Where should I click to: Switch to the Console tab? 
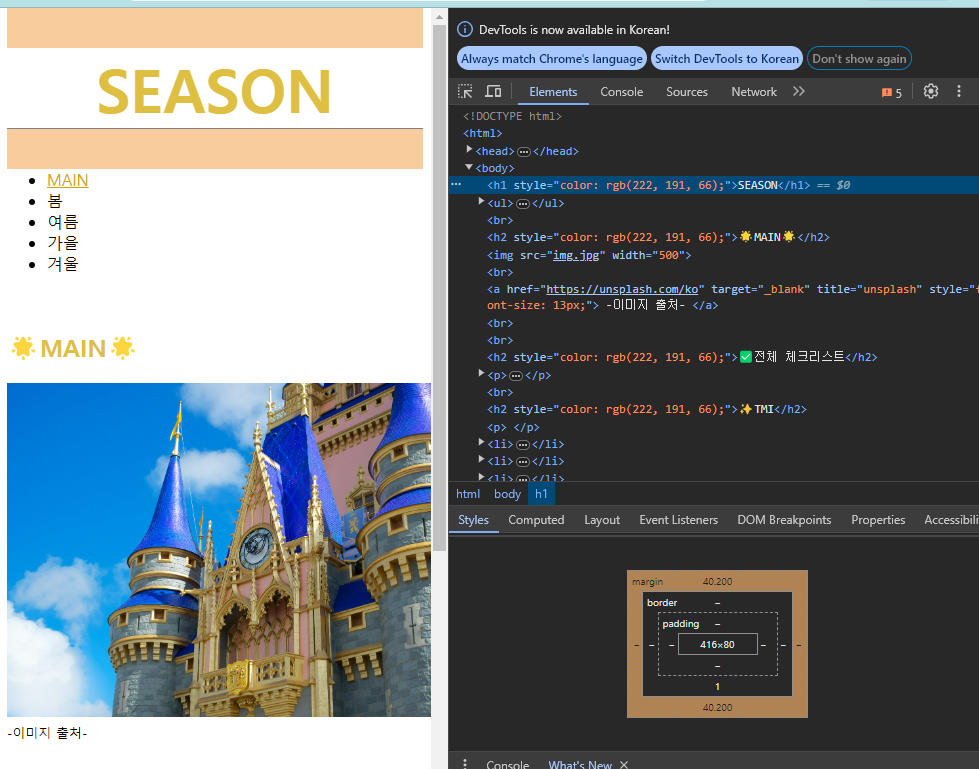click(621, 92)
